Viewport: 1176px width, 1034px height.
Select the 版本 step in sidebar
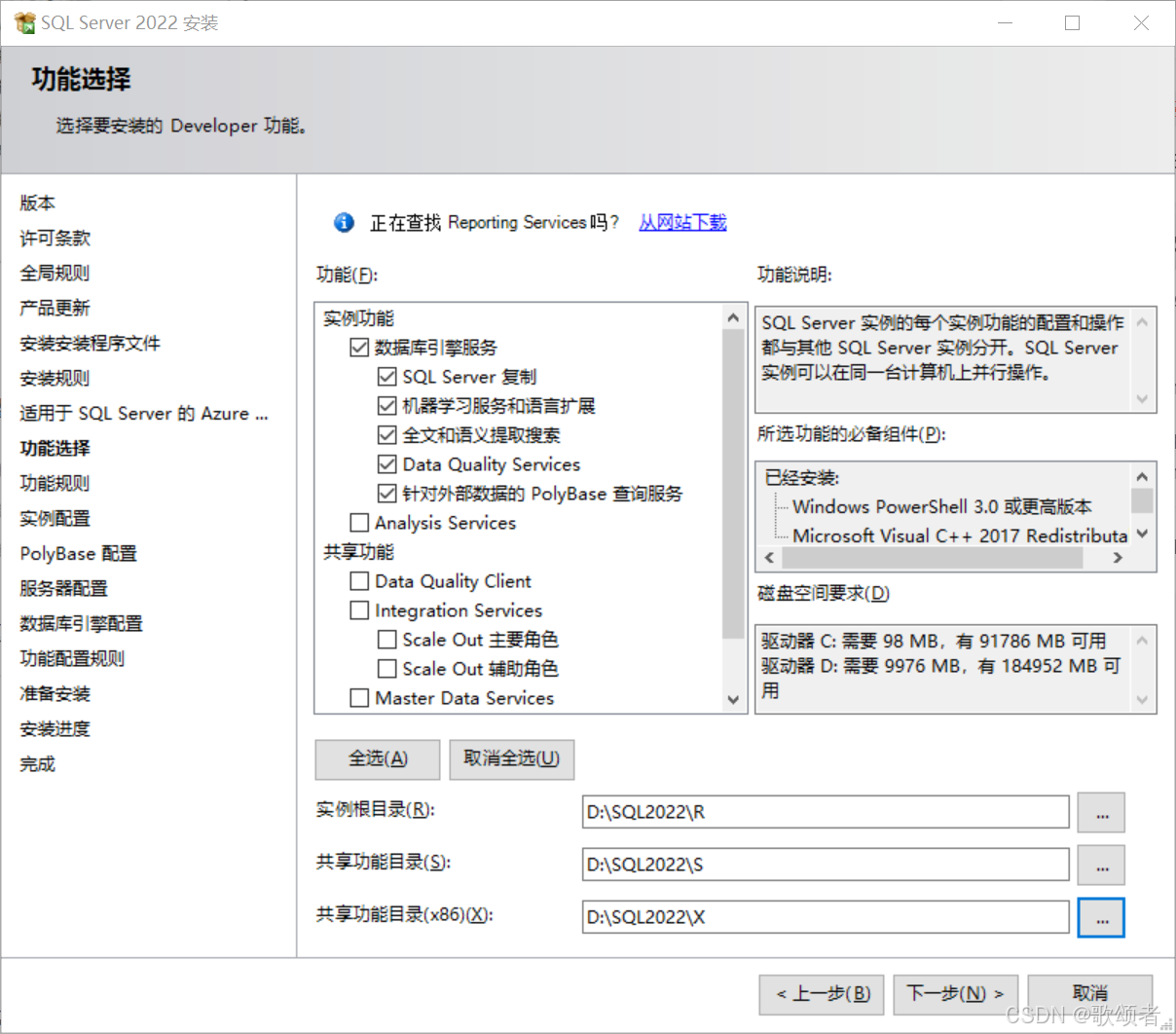point(38,203)
